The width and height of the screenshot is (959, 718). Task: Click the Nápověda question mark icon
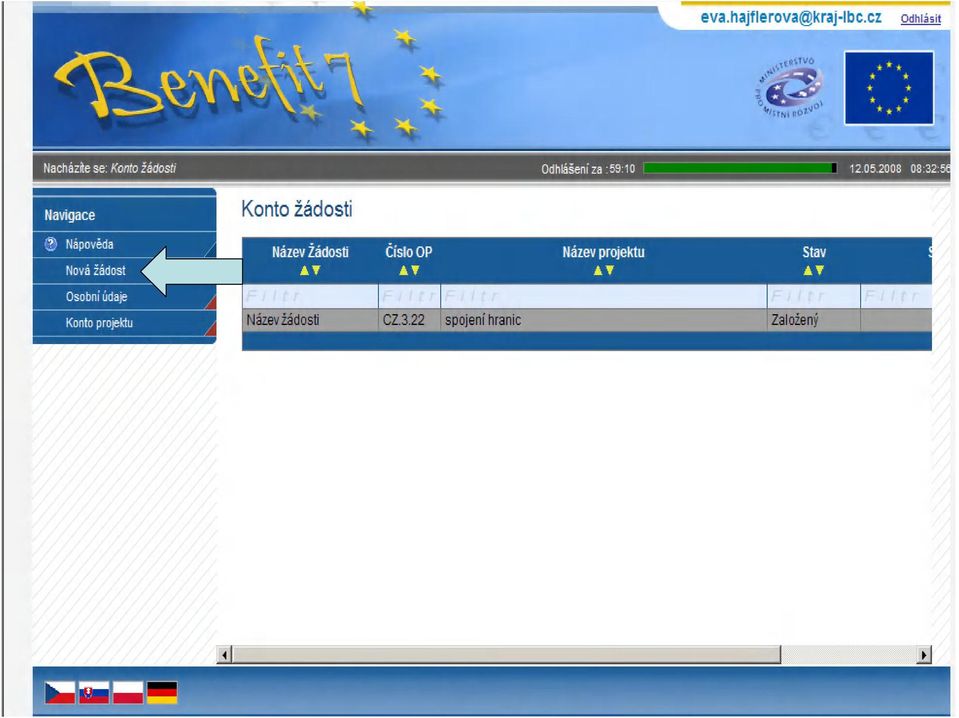coord(51,245)
